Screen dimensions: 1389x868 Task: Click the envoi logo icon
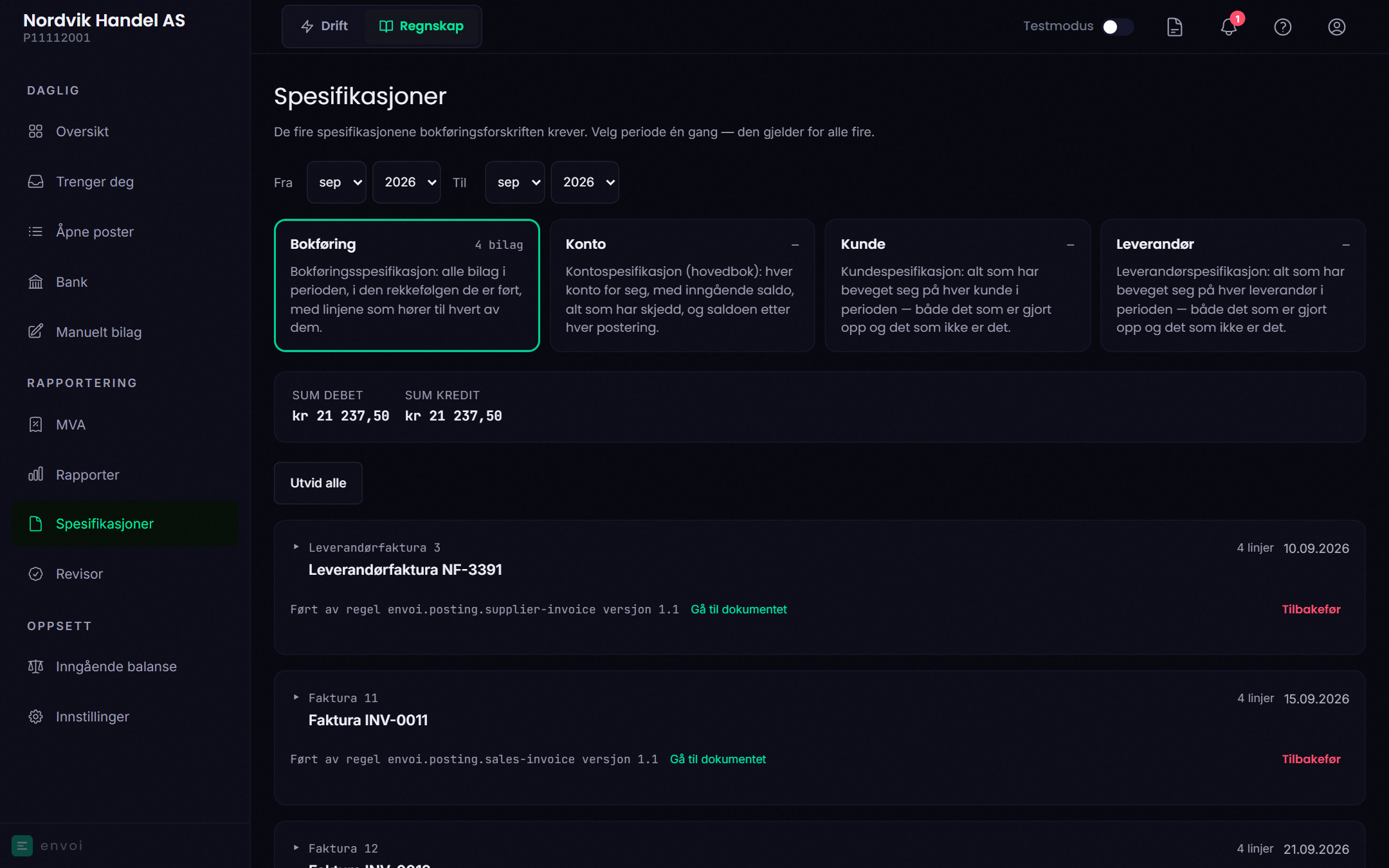point(22,845)
